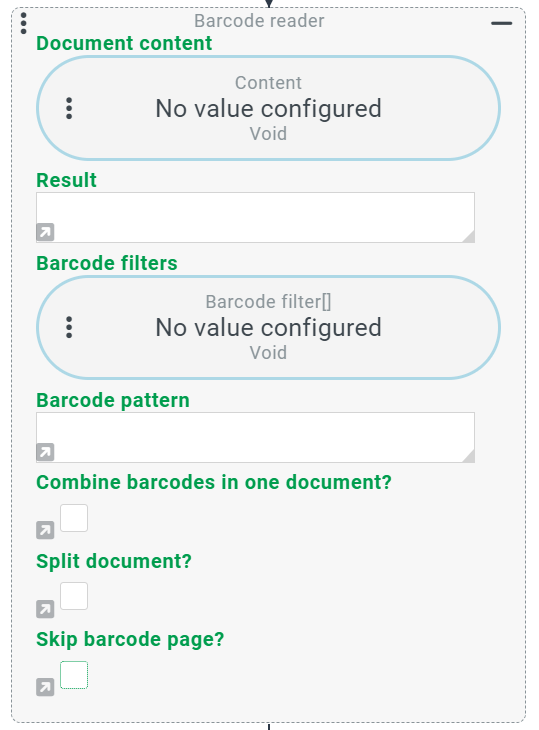Enable Combine barcodes in one document checkbox
The height and width of the screenshot is (730, 539).
(74, 518)
